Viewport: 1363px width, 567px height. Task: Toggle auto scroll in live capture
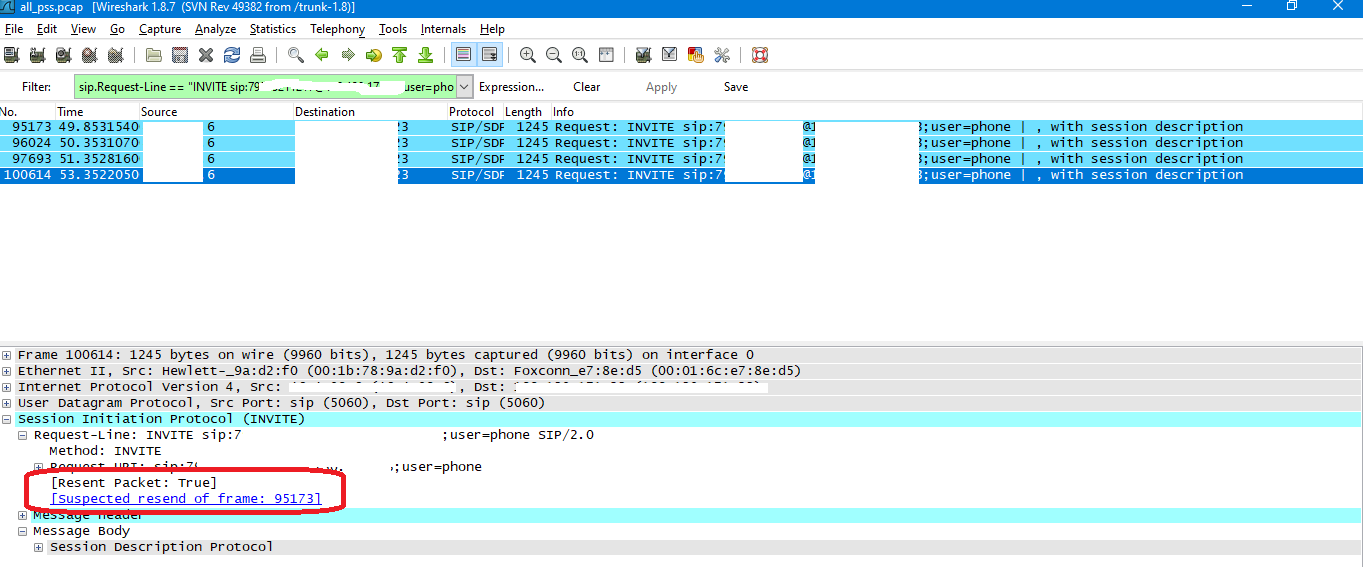pyautogui.click(x=490, y=55)
